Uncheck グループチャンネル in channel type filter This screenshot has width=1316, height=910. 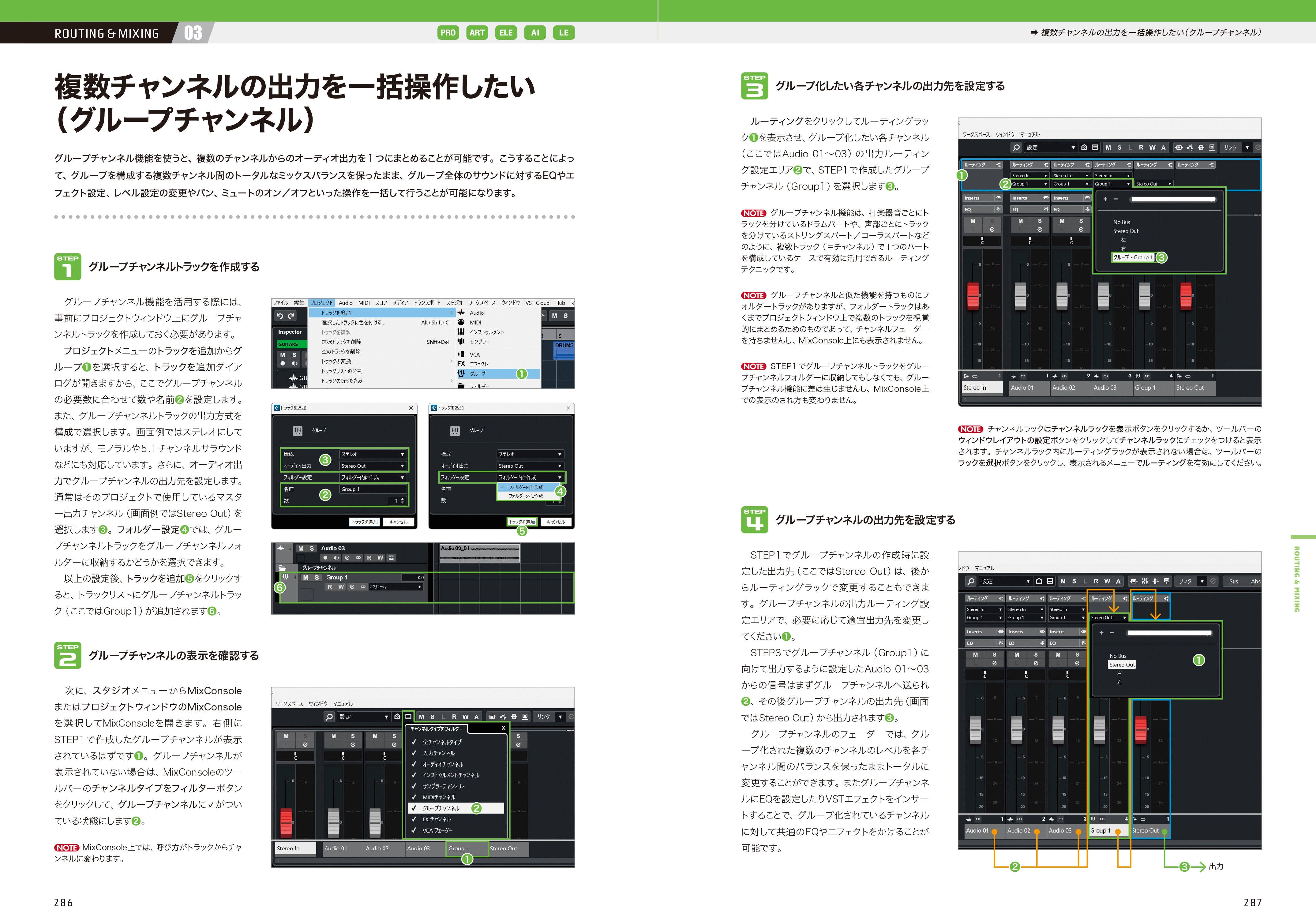(414, 808)
